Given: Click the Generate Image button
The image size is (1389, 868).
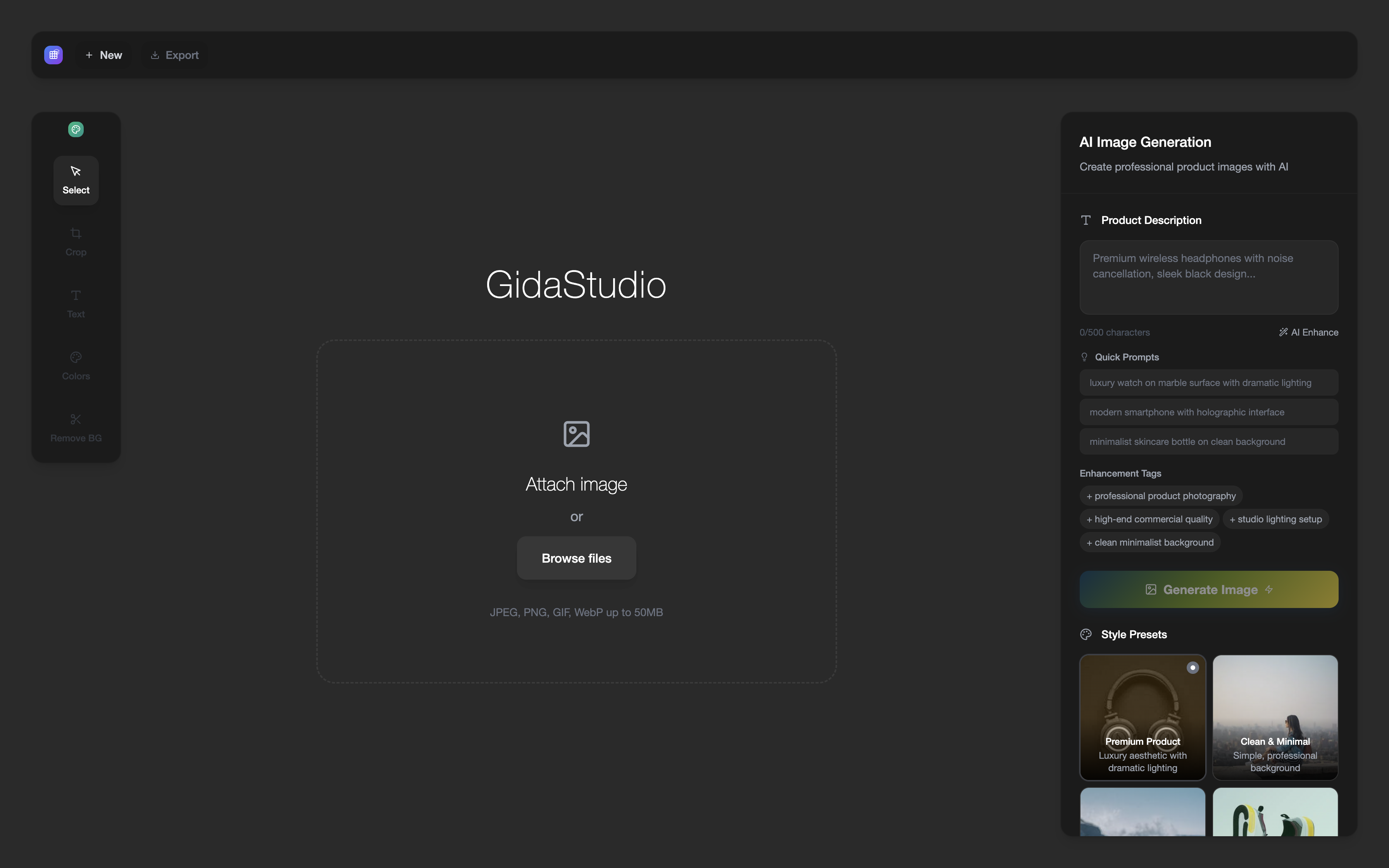Looking at the screenshot, I should point(1208,589).
